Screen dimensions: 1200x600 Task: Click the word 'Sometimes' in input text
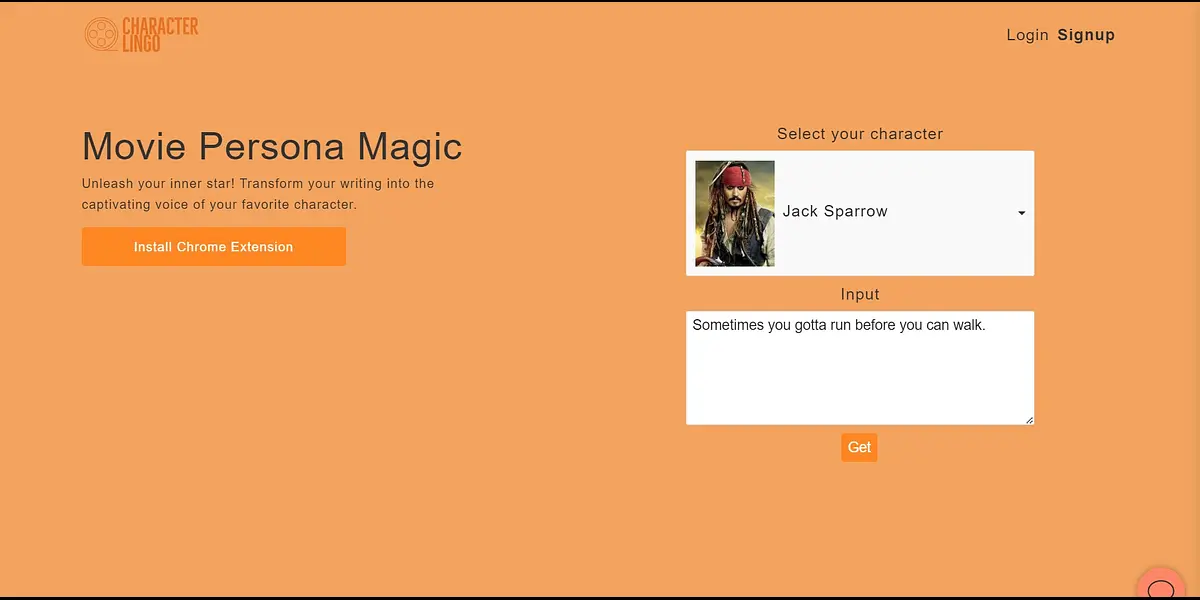727,325
